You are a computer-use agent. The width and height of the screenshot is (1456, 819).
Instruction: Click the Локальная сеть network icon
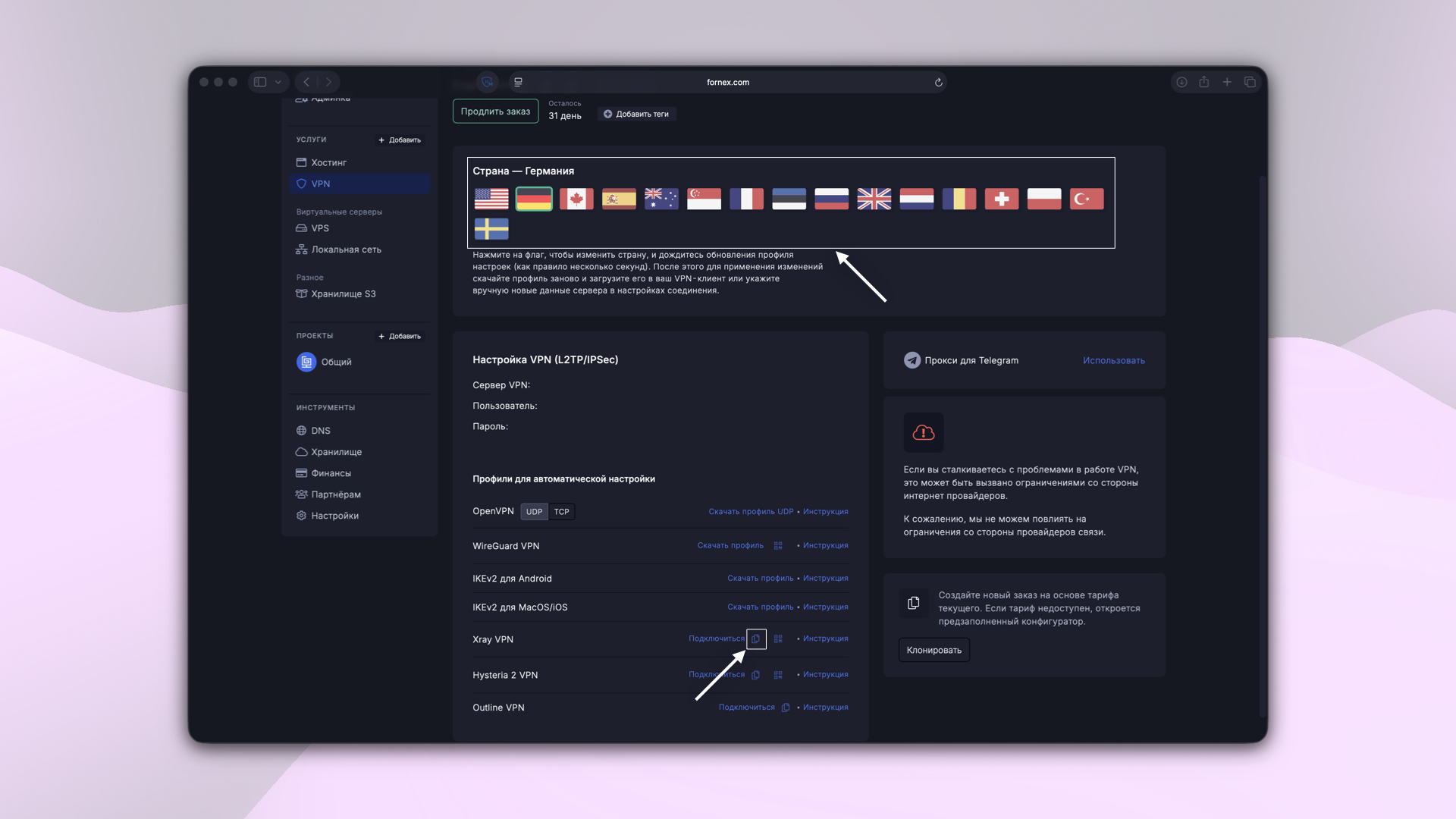click(301, 249)
